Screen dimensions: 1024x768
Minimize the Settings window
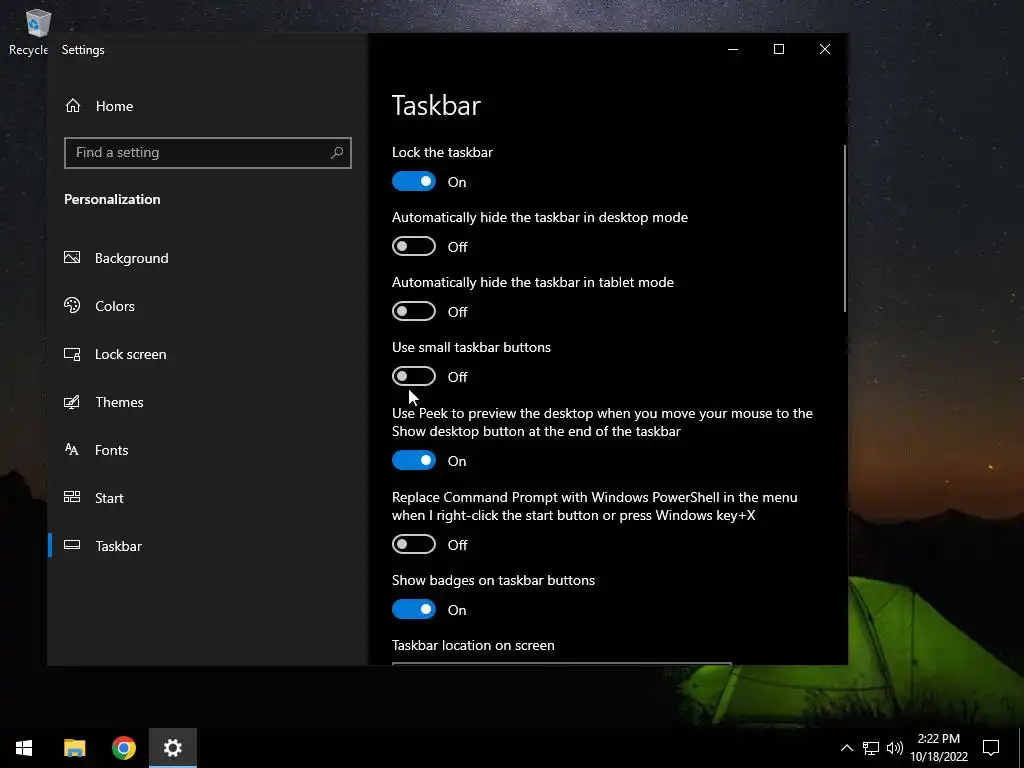[x=733, y=50]
